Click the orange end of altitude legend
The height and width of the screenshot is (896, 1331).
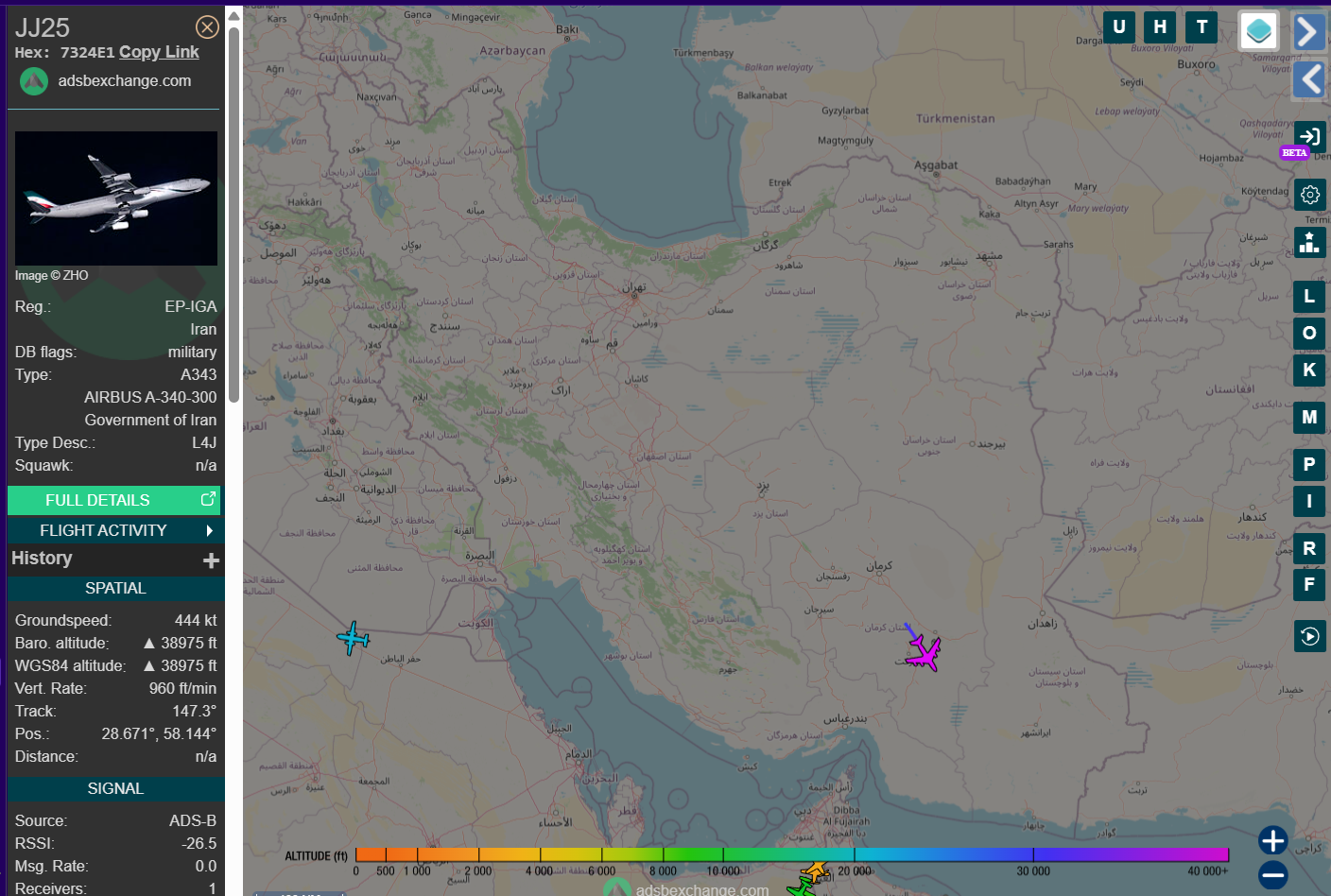tap(371, 854)
